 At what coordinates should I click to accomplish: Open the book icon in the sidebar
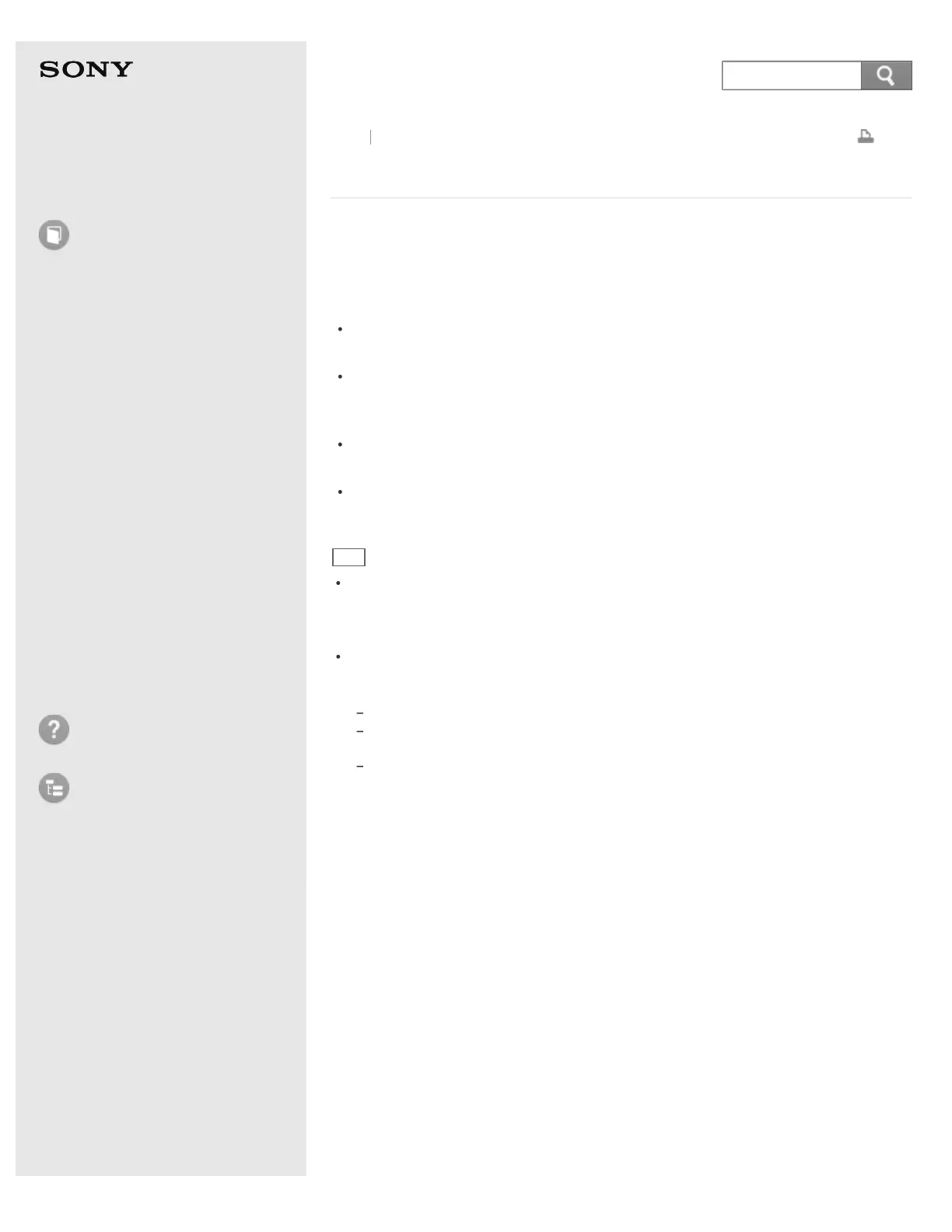tap(54, 235)
